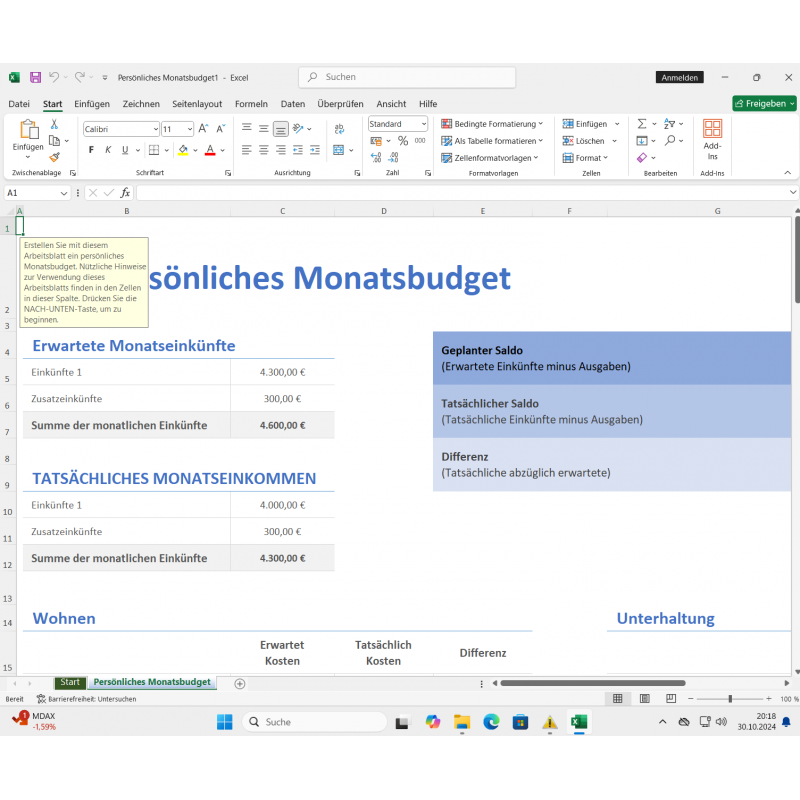This screenshot has width=800, height=800.
Task: Open the Formeln ribbon tab
Action: [x=251, y=104]
